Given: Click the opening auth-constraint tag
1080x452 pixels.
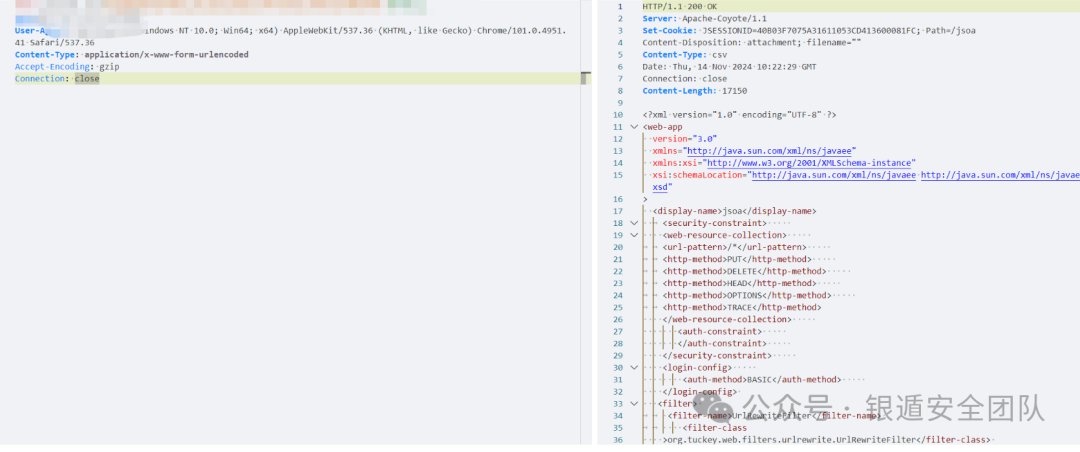Looking at the screenshot, I should (720, 331).
